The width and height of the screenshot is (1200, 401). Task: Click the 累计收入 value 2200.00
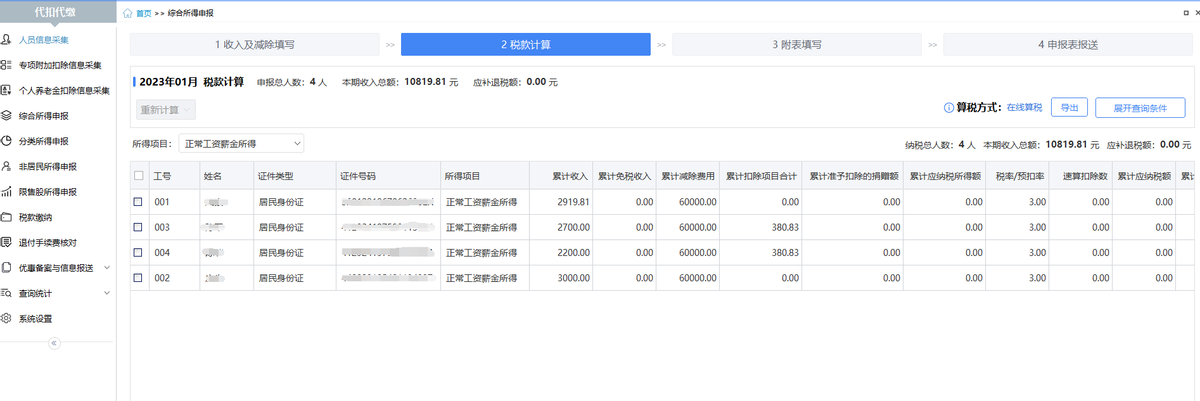click(572, 253)
